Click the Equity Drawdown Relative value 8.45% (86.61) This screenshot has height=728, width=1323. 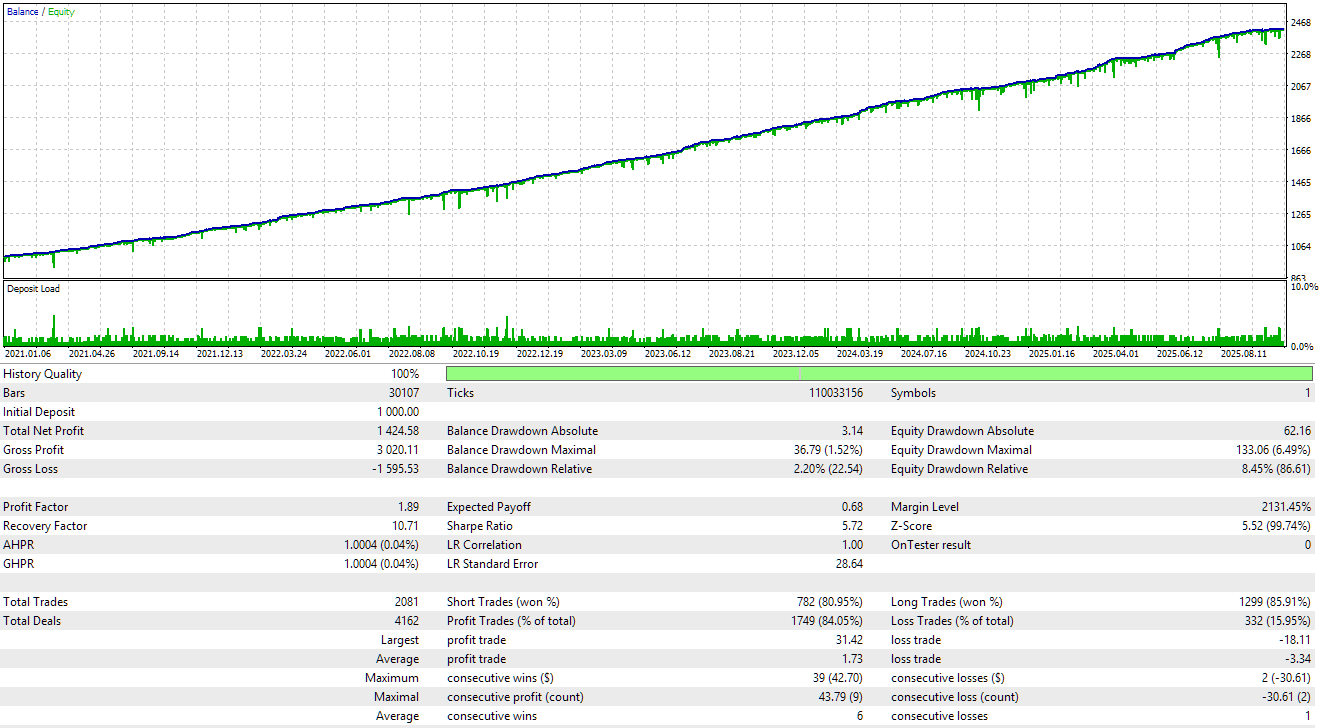pyautogui.click(x=1277, y=469)
